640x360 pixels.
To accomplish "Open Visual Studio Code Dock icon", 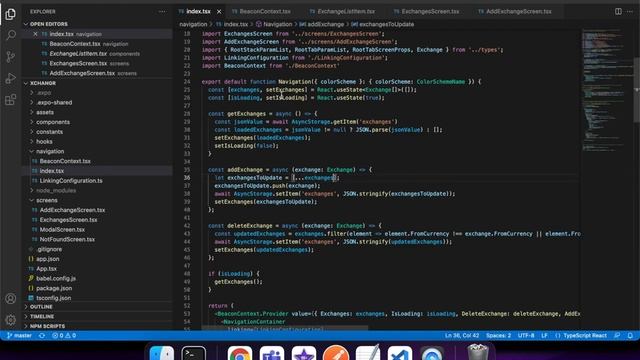I will (400, 353).
